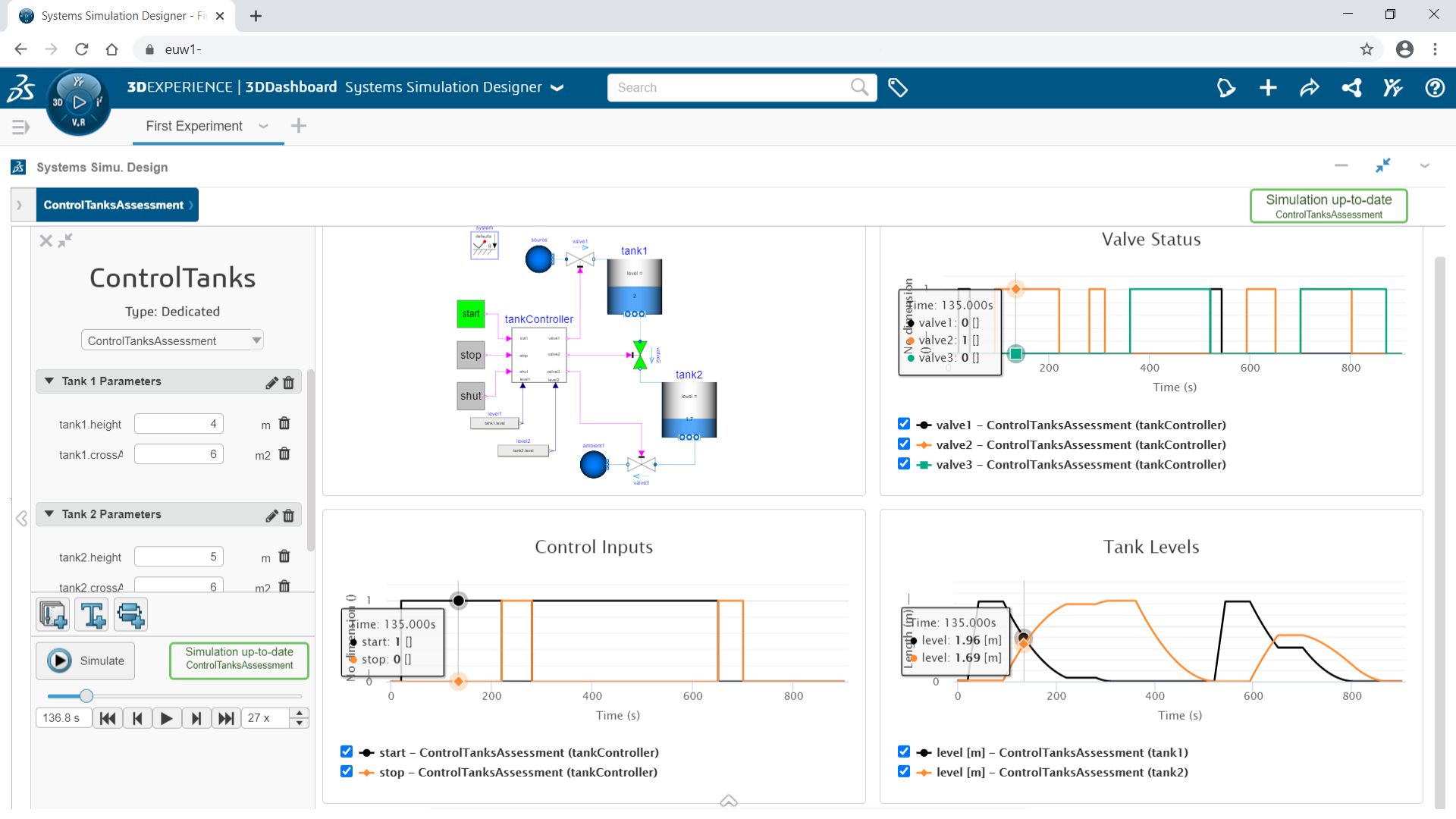Click the expand panel arrow icon

[x=19, y=205]
